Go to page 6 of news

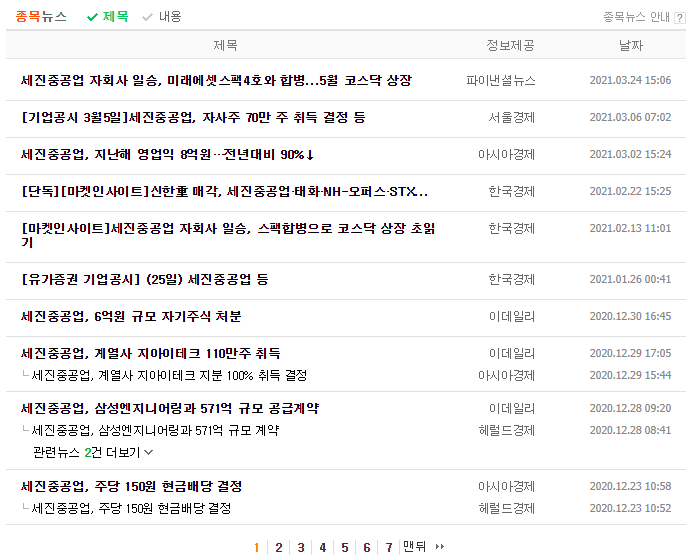pos(367,548)
